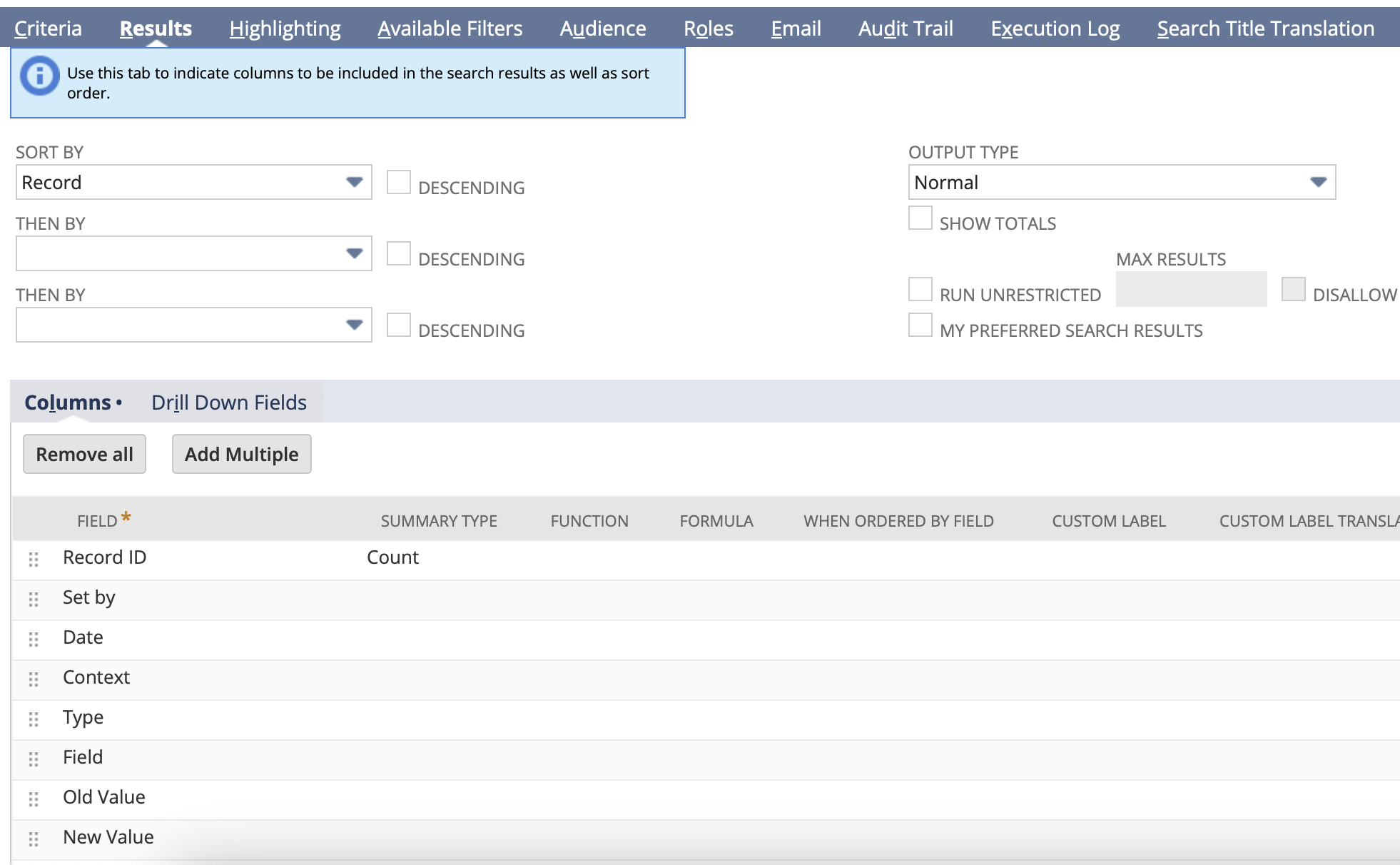Enable Descending for Sort By Record
1400x865 pixels.
click(399, 183)
